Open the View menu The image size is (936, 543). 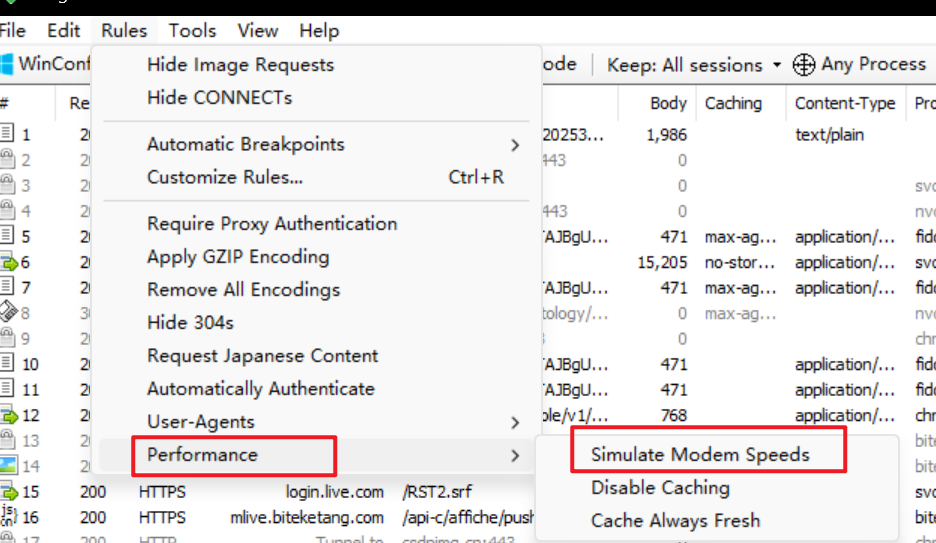point(258,30)
